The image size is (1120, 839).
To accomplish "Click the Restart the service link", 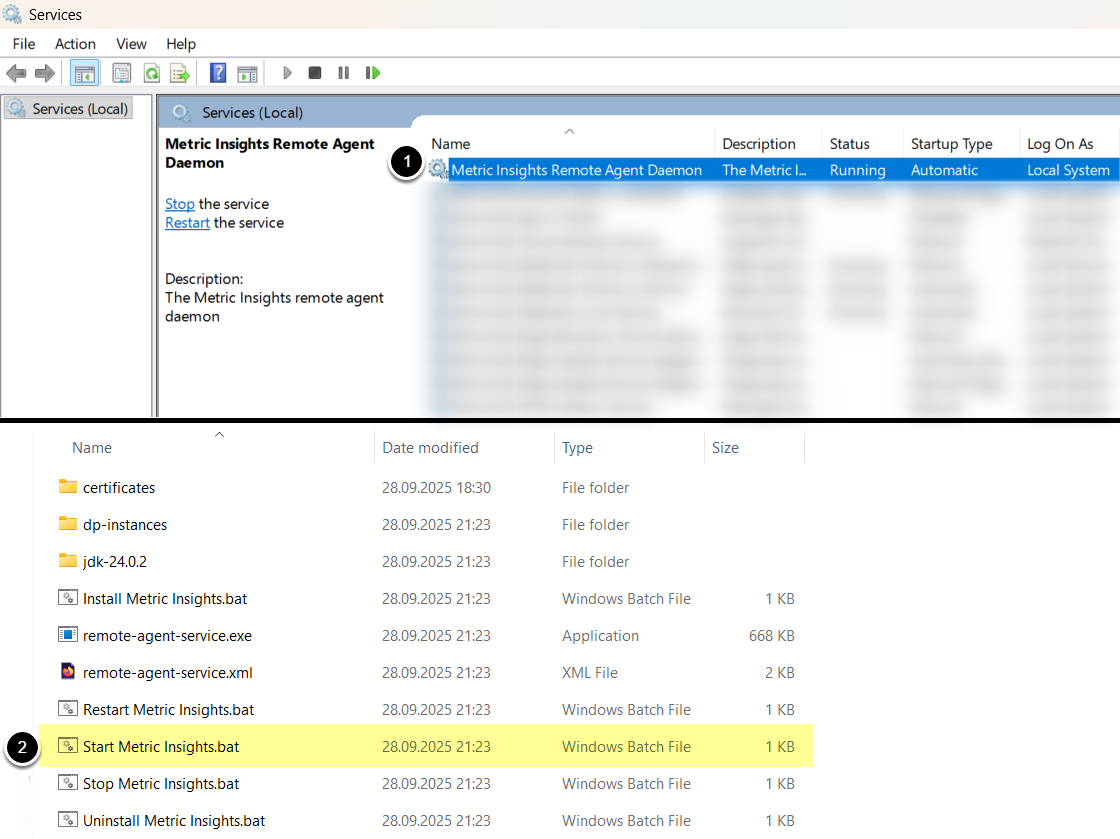I will coord(187,223).
